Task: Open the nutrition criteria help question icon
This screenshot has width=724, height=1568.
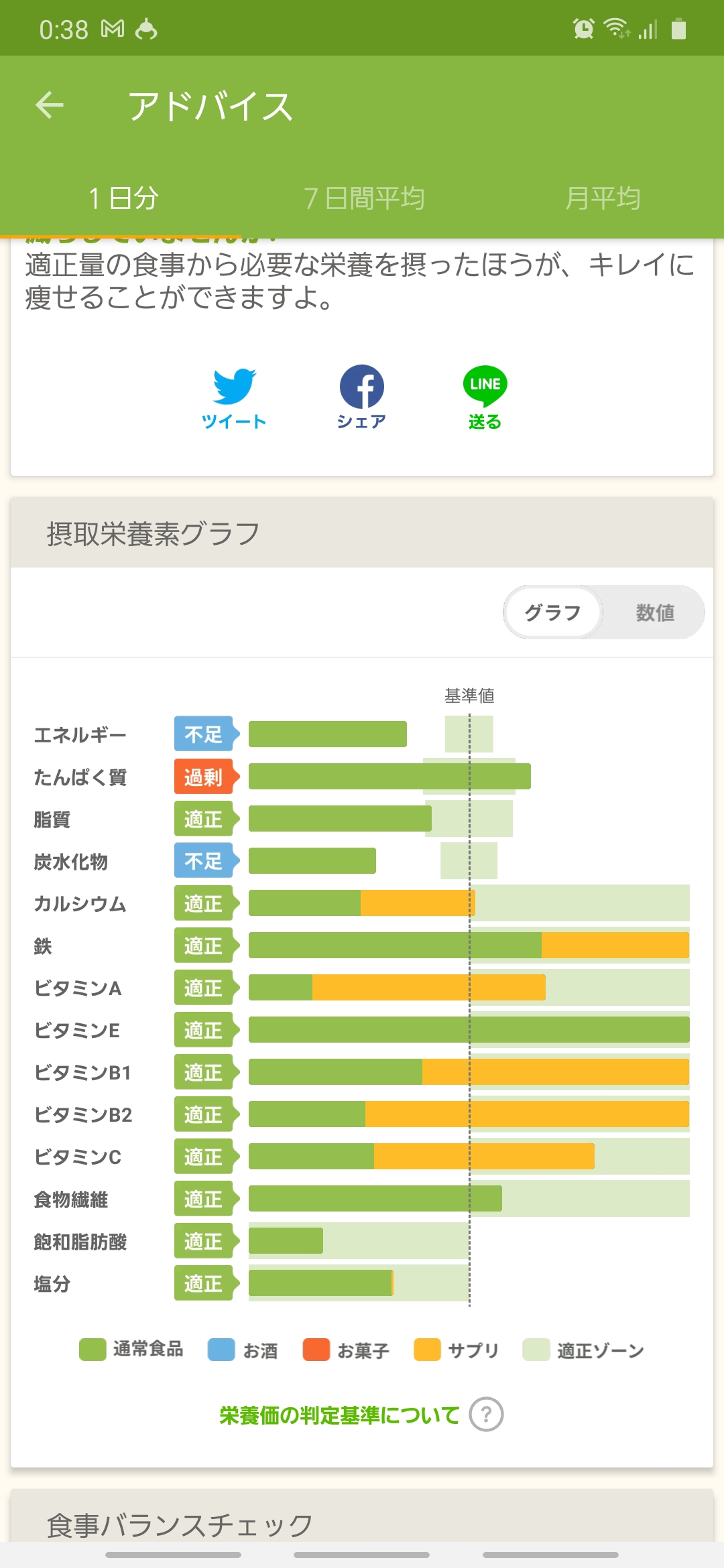Action: point(486,1415)
